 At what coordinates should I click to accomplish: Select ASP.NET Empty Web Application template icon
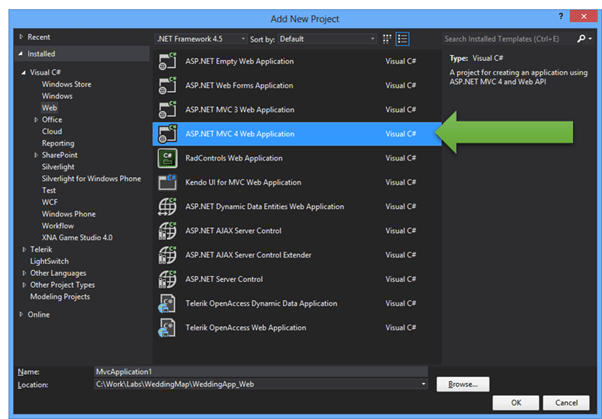tap(167, 62)
